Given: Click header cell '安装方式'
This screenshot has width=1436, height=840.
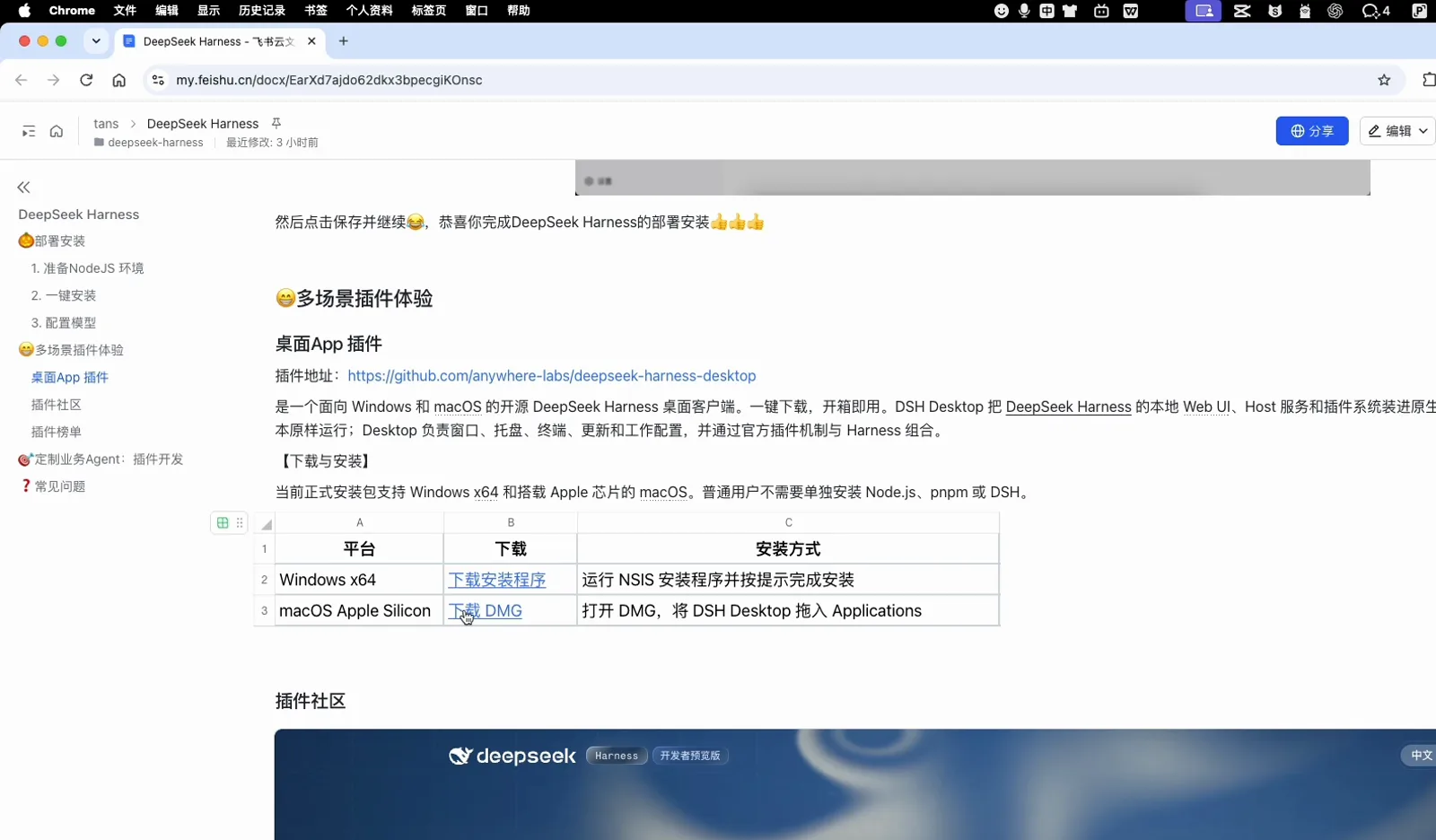Looking at the screenshot, I should pyautogui.click(x=788, y=549).
